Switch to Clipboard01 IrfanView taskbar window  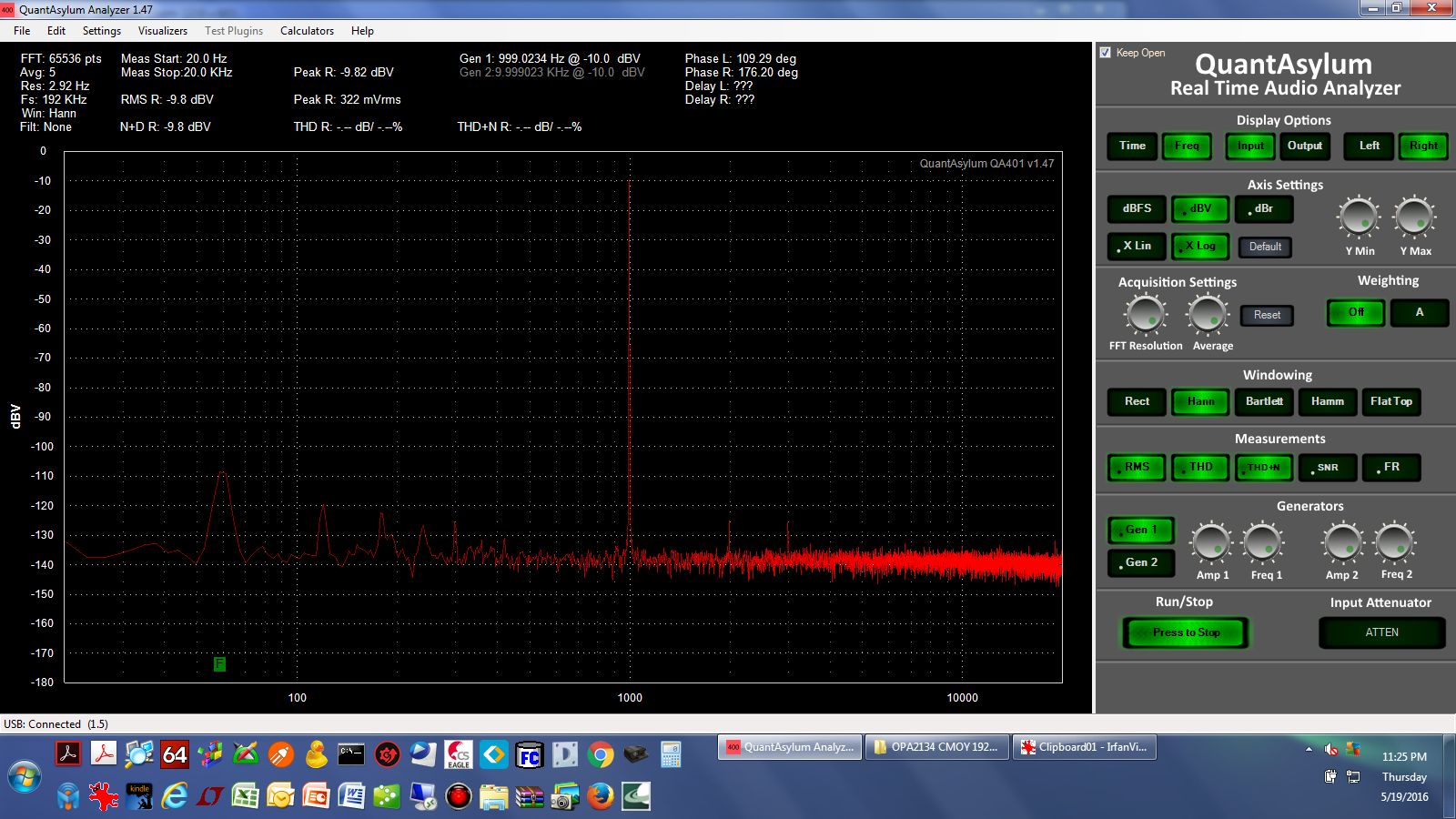tap(1084, 747)
